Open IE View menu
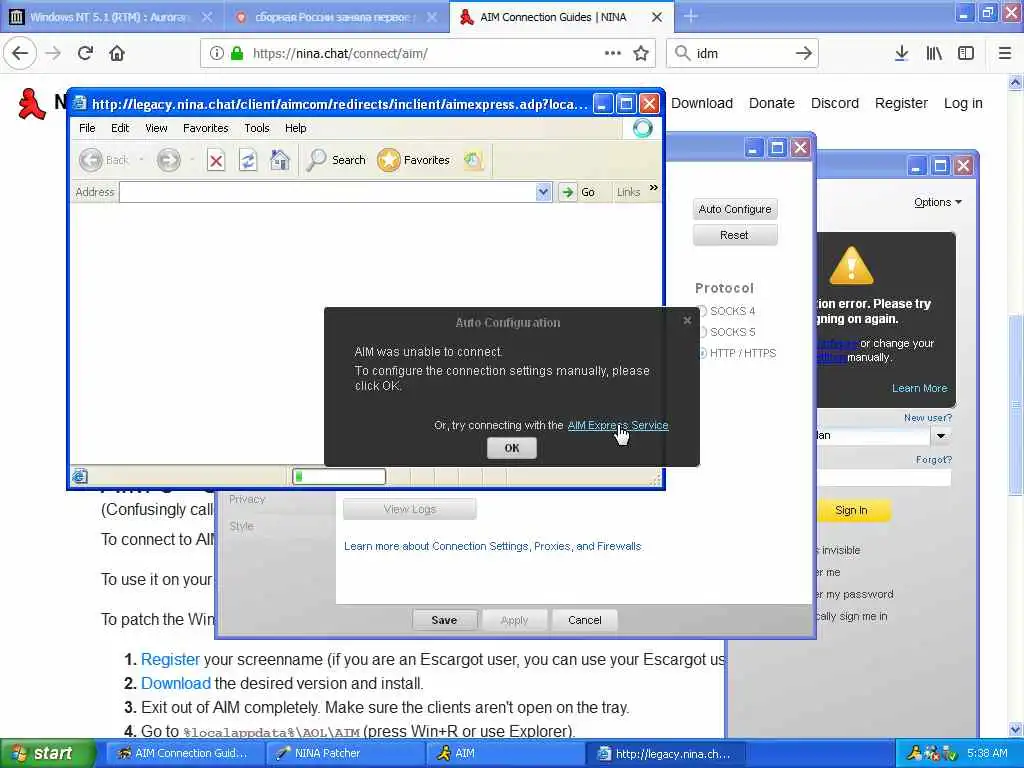Viewport: 1024px width, 768px height. click(x=156, y=128)
